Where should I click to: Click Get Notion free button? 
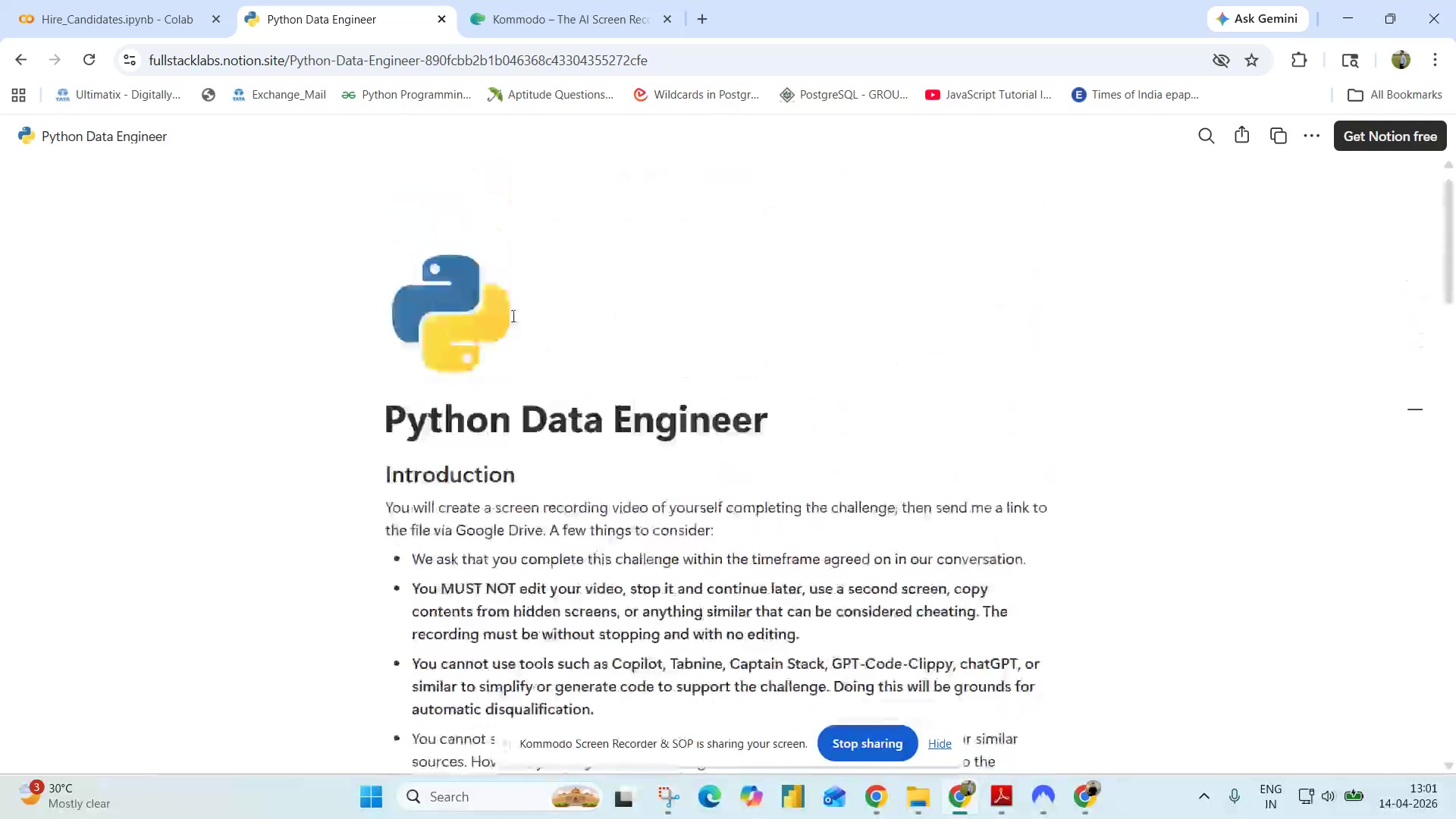[x=1390, y=136]
